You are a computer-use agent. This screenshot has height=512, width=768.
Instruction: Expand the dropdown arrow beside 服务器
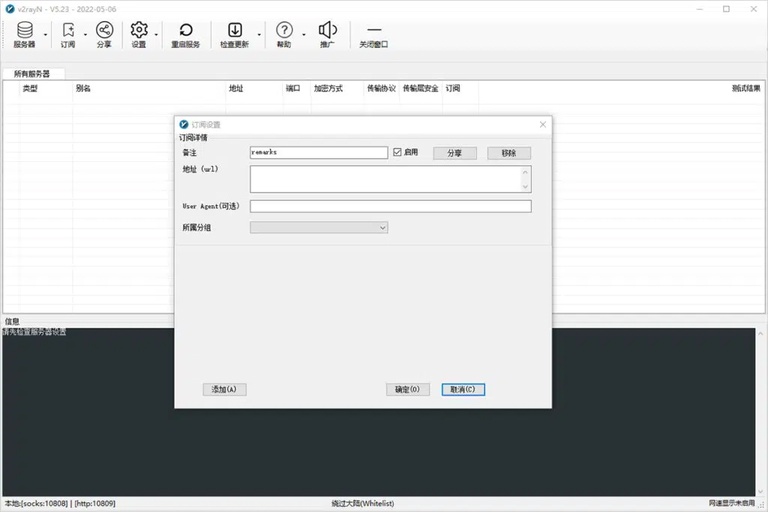pyautogui.click(x=43, y=35)
